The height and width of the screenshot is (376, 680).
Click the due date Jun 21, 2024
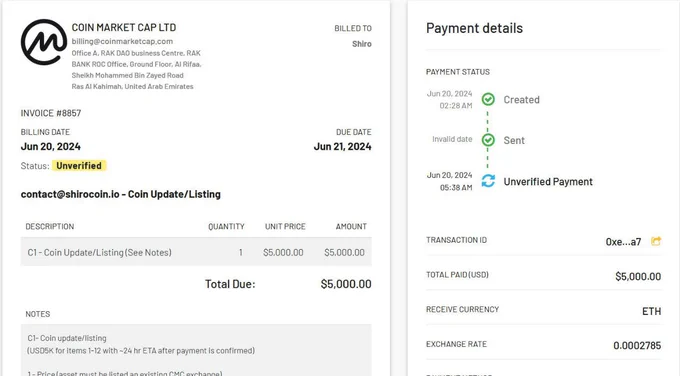[343, 147]
